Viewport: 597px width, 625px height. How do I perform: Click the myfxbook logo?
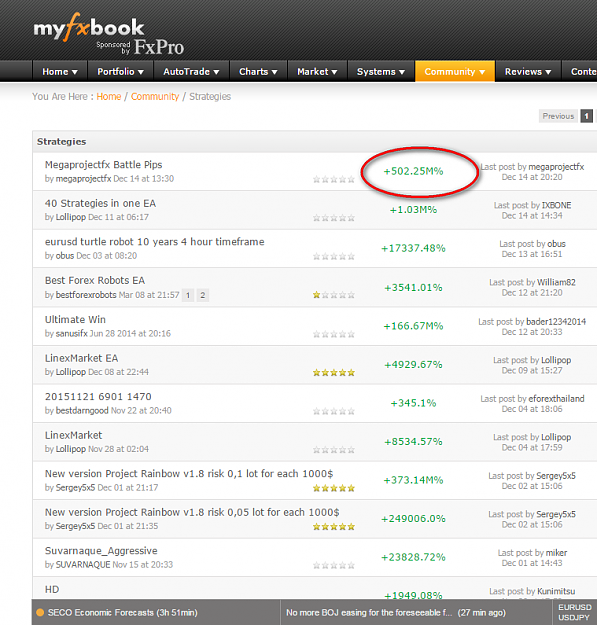click(88, 27)
